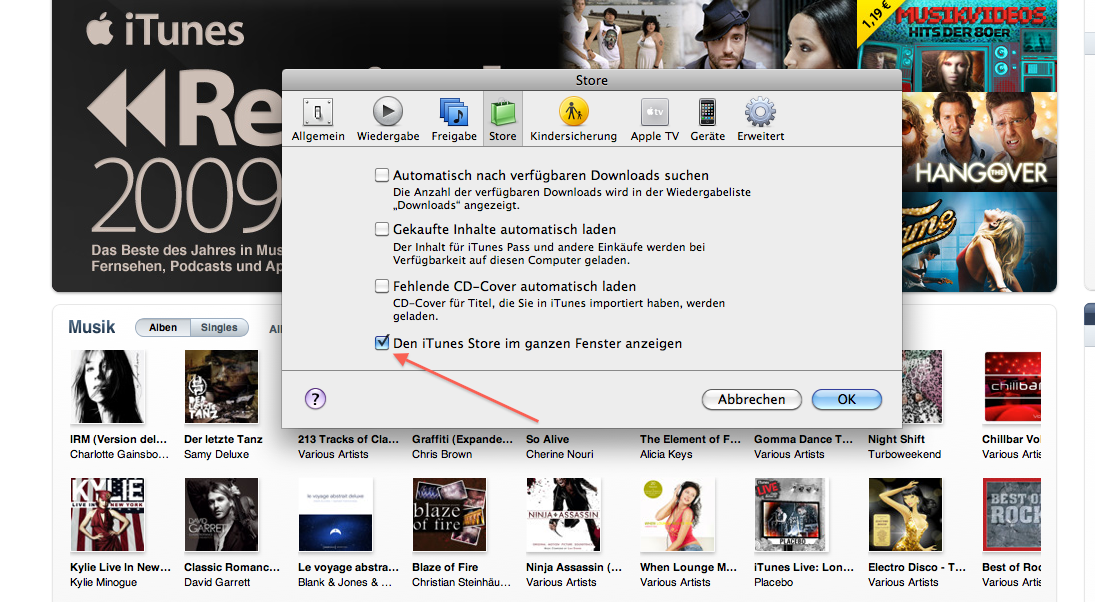The width and height of the screenshot is (1095, 602).
Task: Enable Fehlende CD-Cover automatisch laden checkbox
Action: 382,286
